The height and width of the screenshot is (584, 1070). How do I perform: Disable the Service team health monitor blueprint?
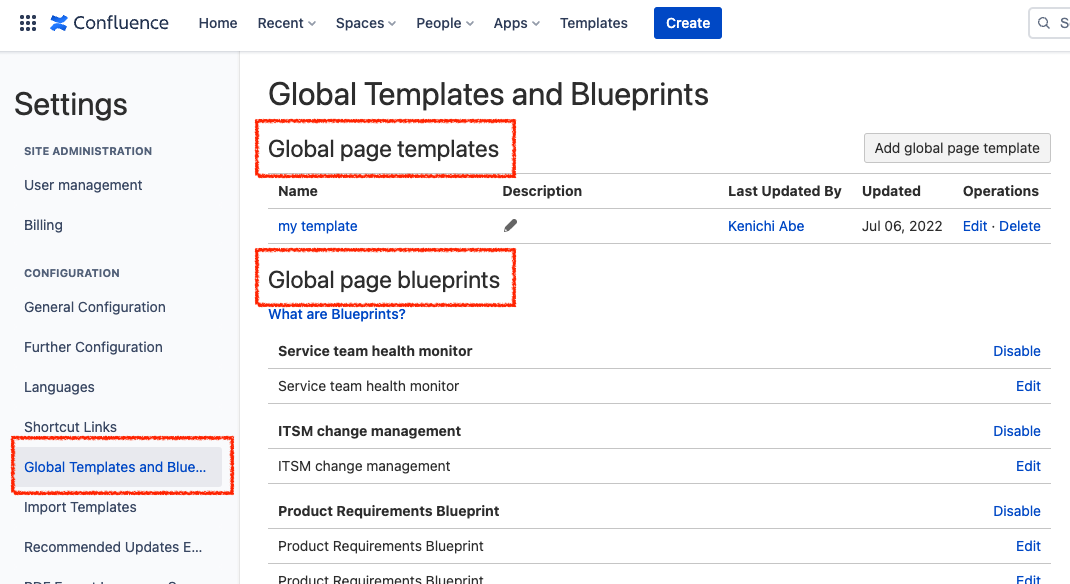(1017, 351)
